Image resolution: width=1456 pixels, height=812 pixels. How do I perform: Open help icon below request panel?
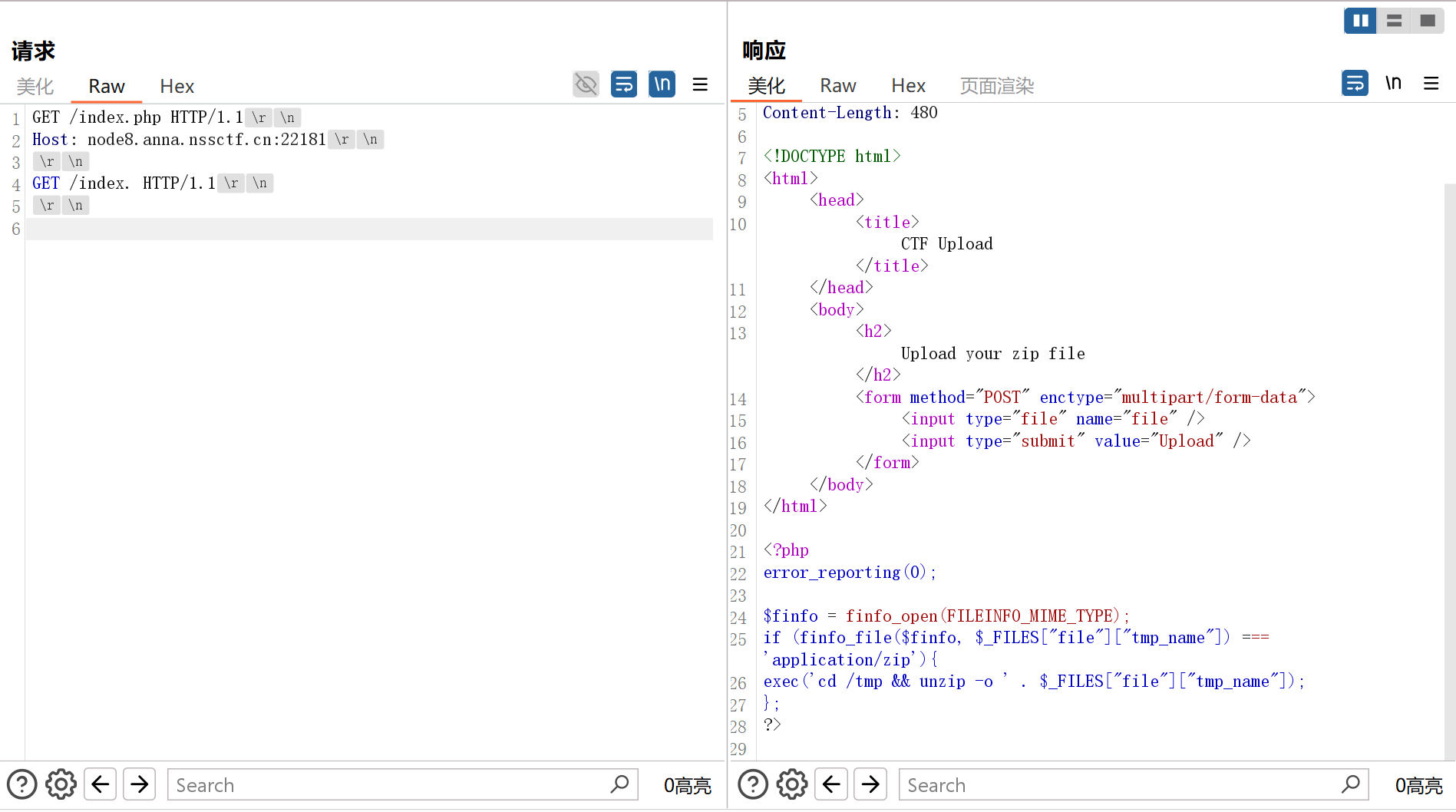pos(21,784)
